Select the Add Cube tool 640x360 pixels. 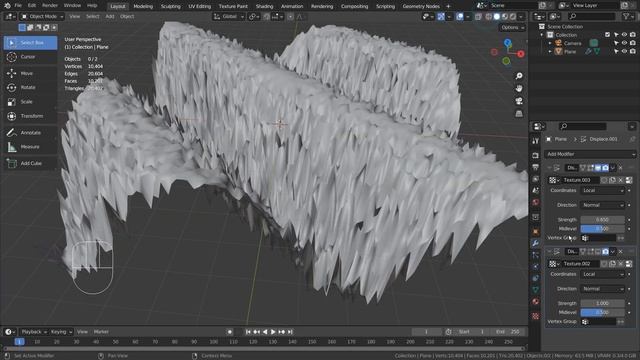[30, 163]
